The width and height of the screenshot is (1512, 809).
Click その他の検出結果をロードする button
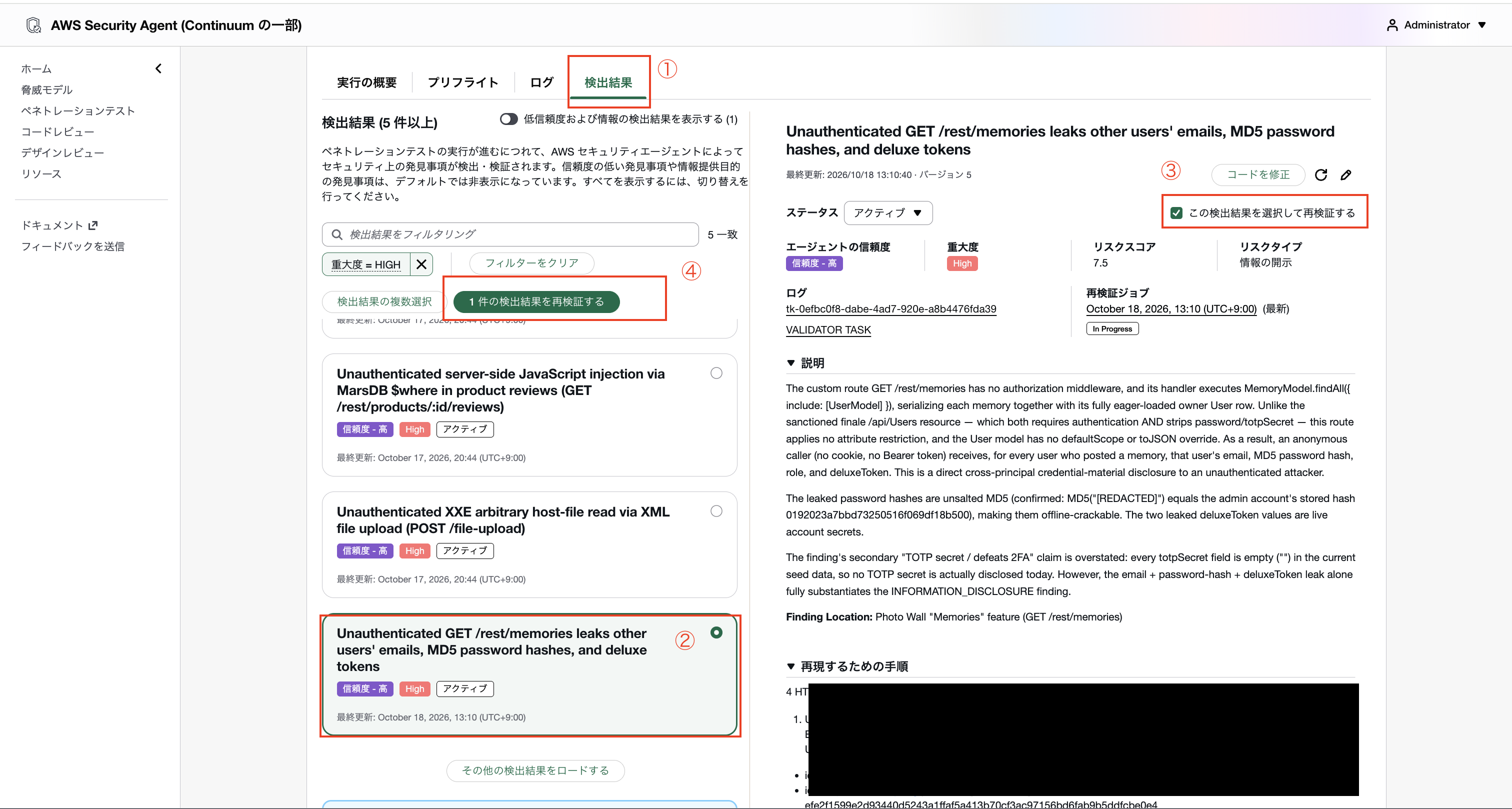coord(535,771)
